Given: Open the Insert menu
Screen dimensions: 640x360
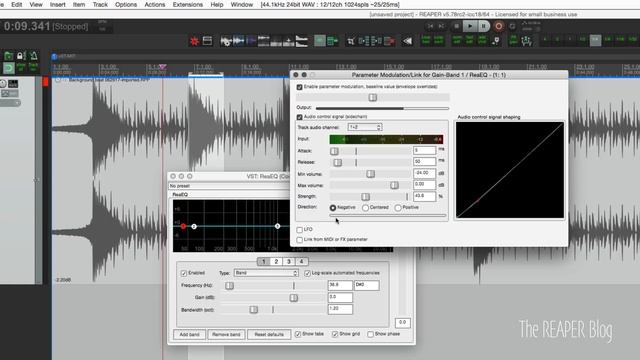Looking at the screenshot, I should click(x=58, y=4).
